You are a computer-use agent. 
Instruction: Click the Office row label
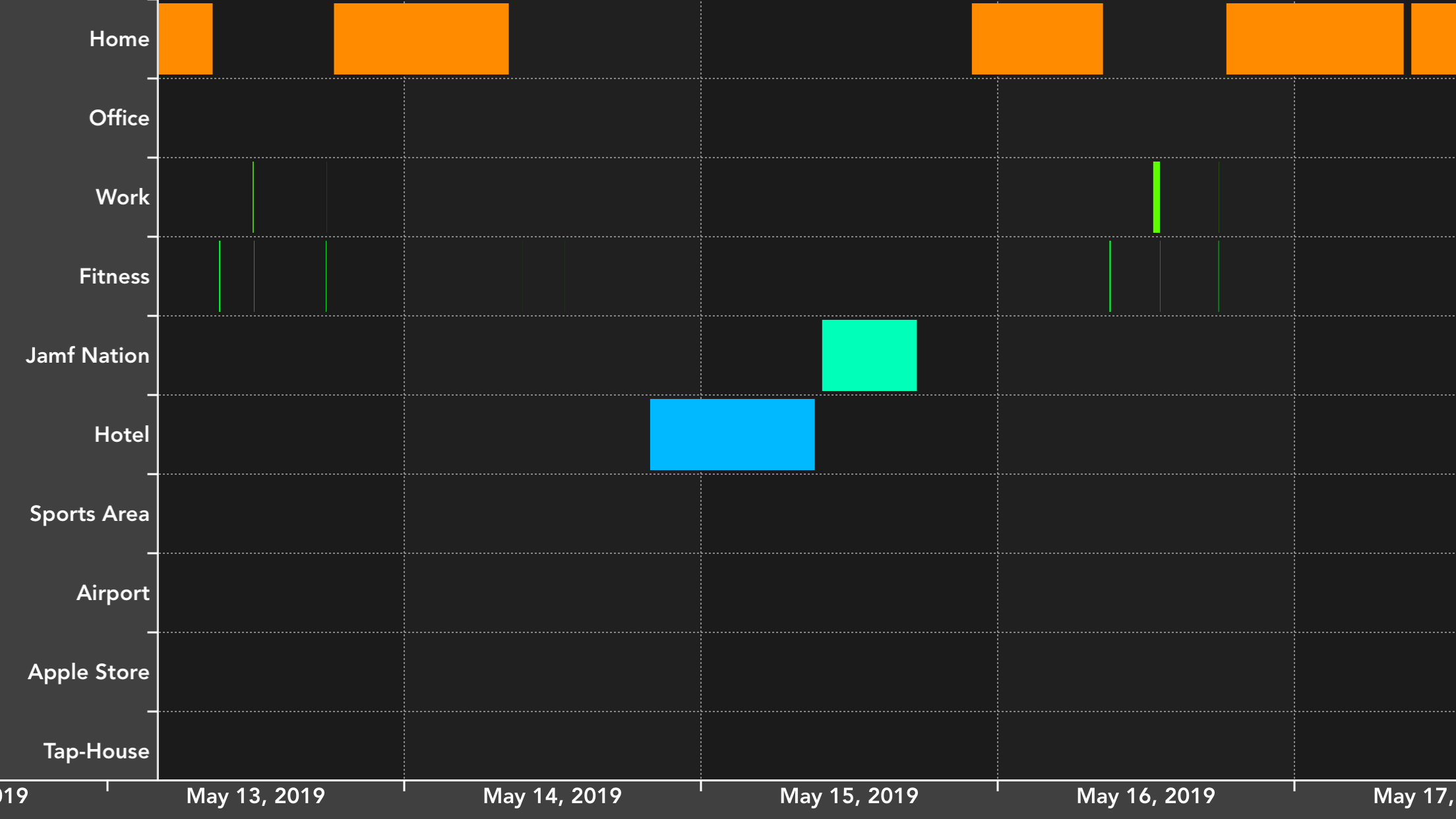pos(119,118)
